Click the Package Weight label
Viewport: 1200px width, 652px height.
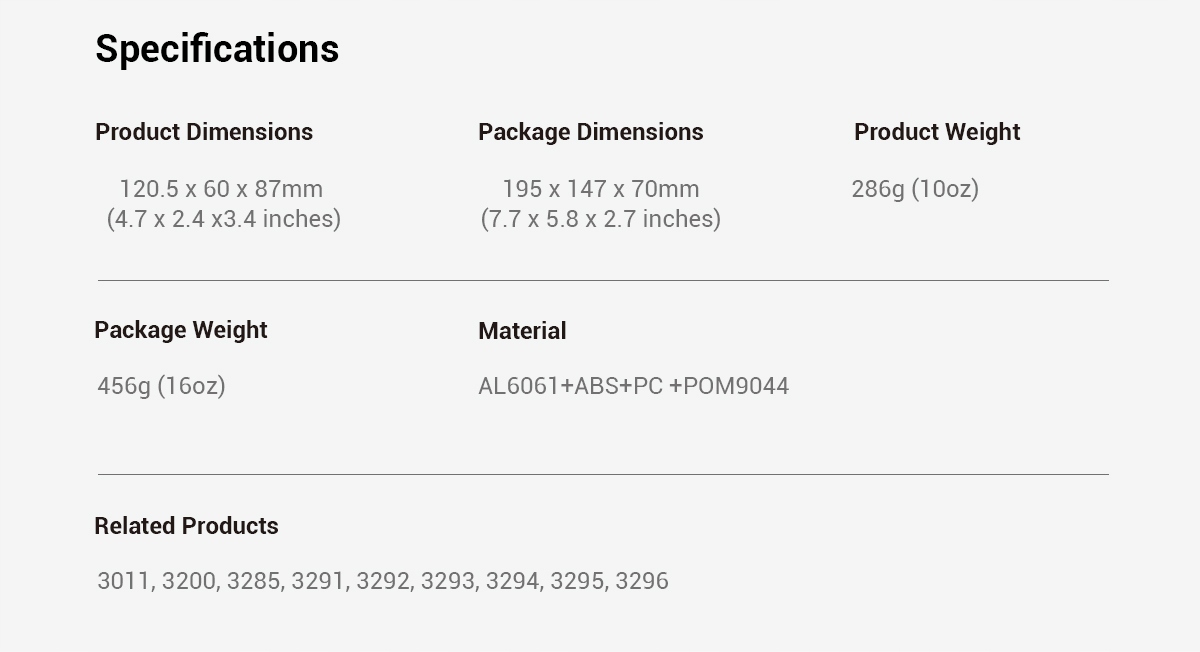click(181, 330)
